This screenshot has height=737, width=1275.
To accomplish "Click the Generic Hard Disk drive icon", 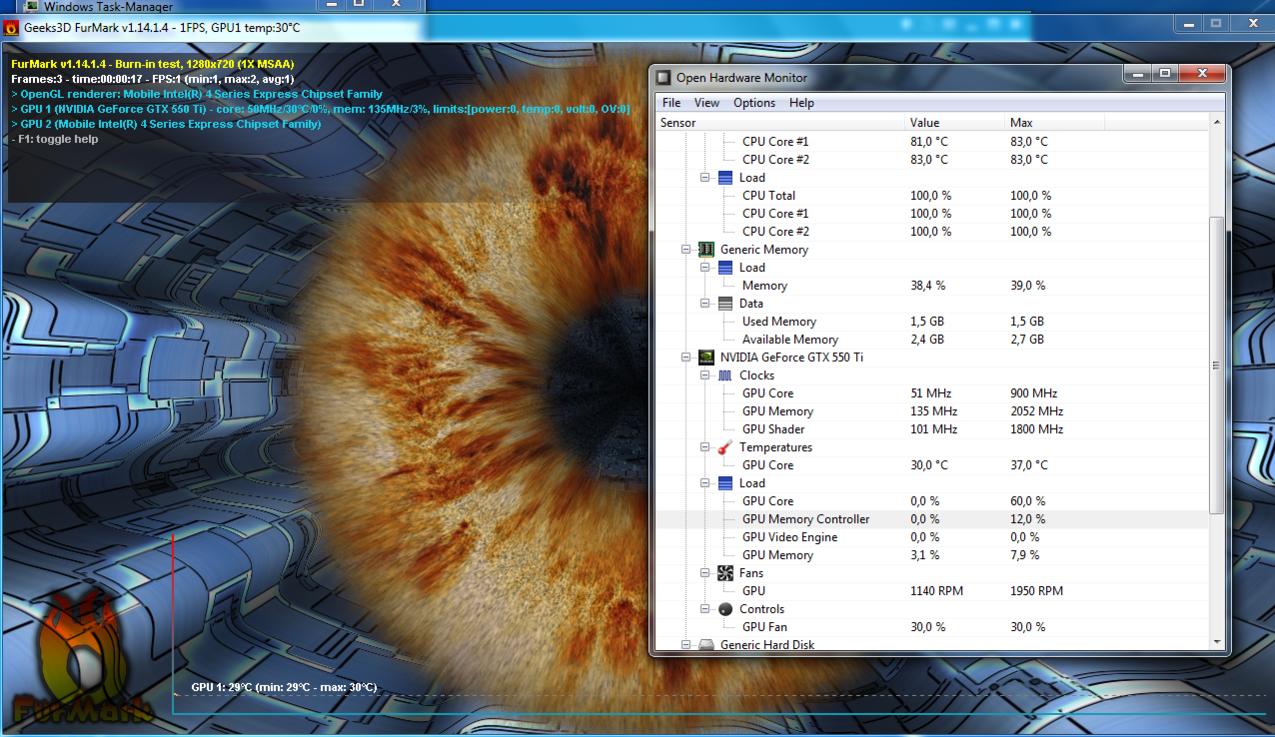I will 705,646.
